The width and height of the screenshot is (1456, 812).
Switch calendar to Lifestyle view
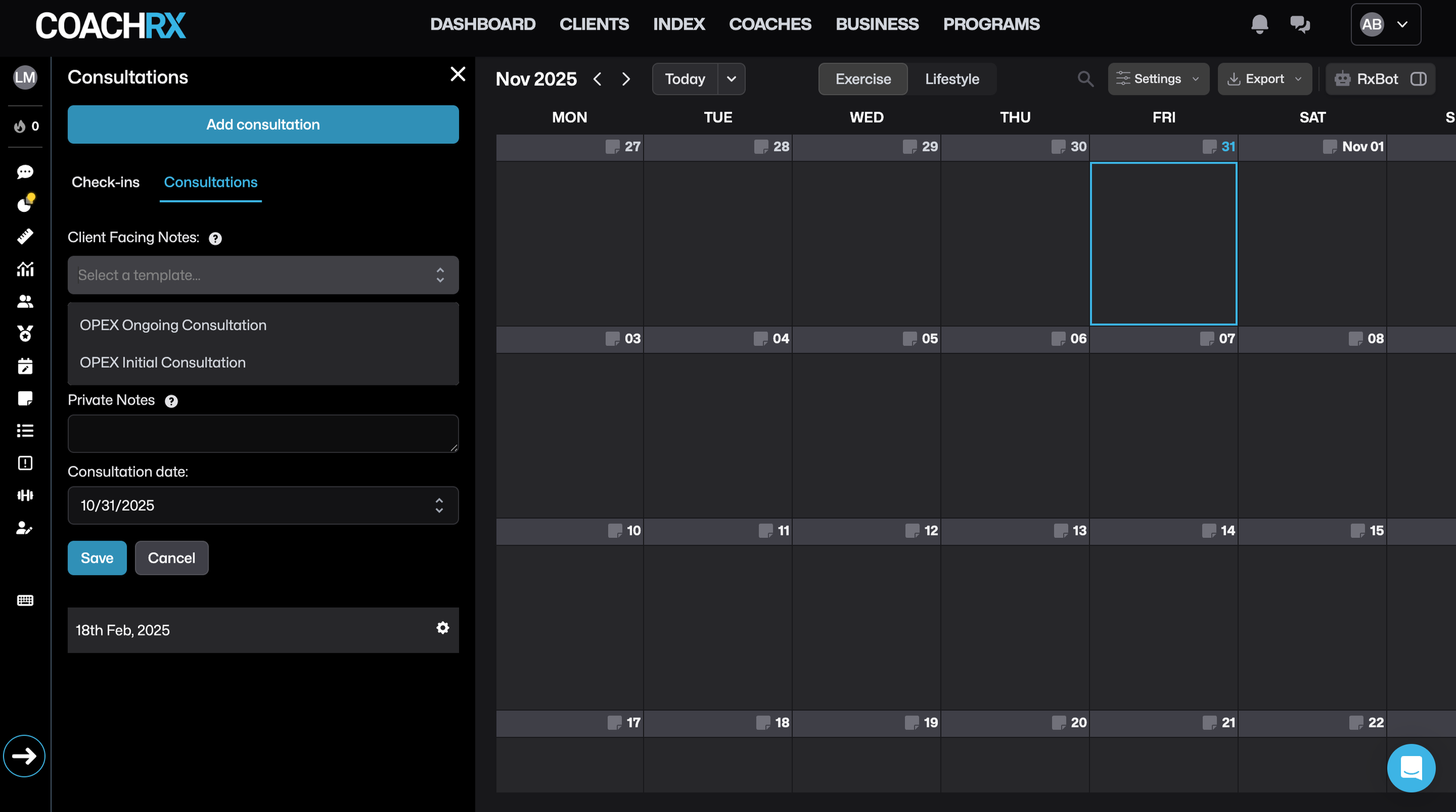point(952,79)
